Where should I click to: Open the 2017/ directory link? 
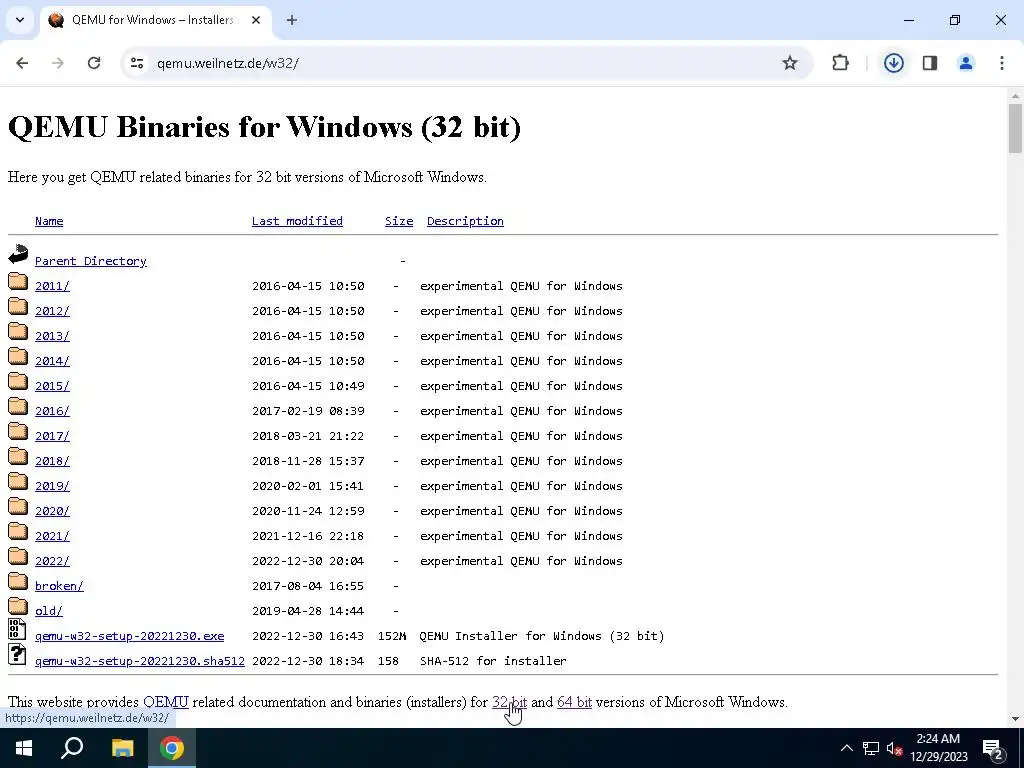52,436
